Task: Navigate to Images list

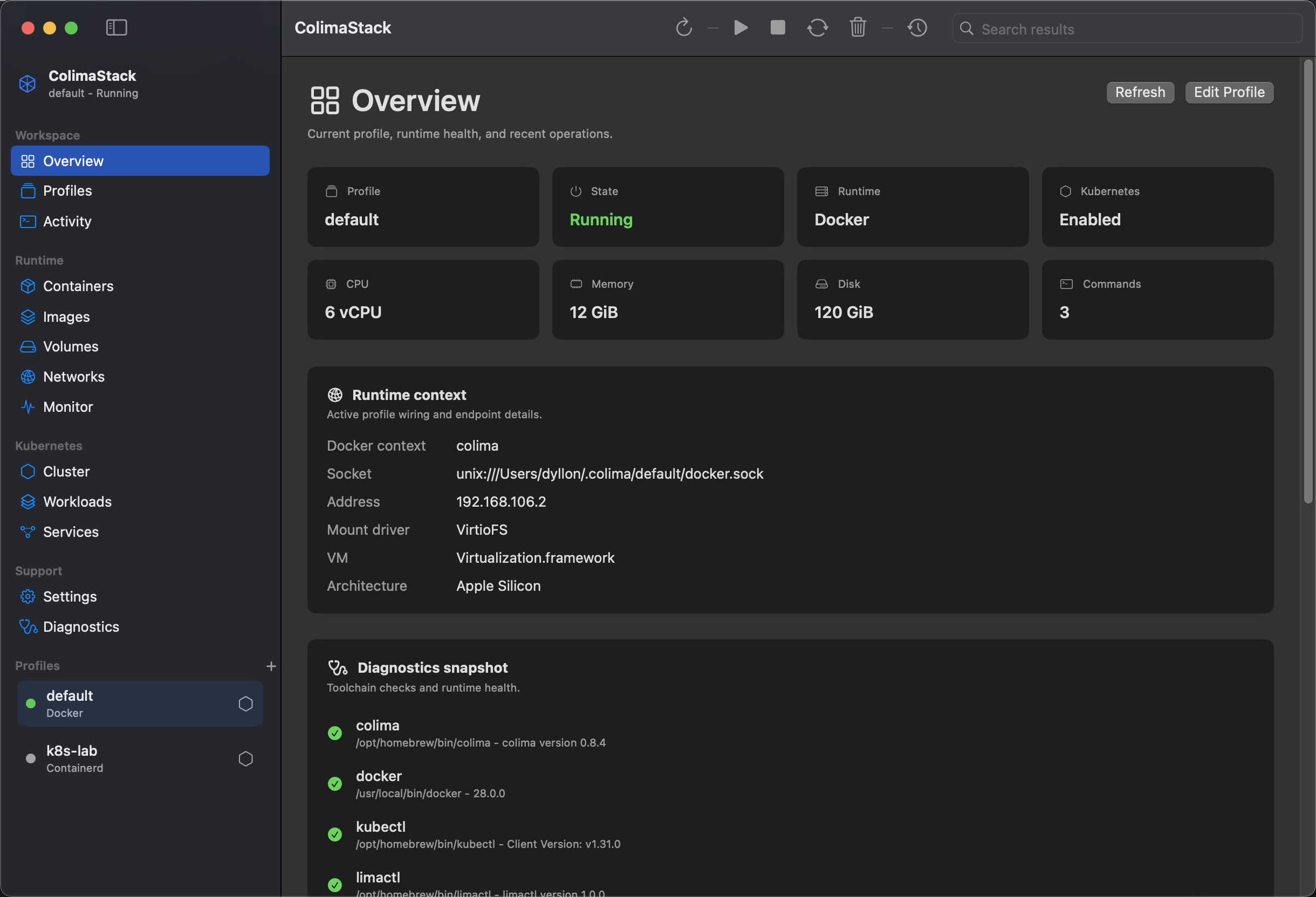Action: click(x=140, y=317)
